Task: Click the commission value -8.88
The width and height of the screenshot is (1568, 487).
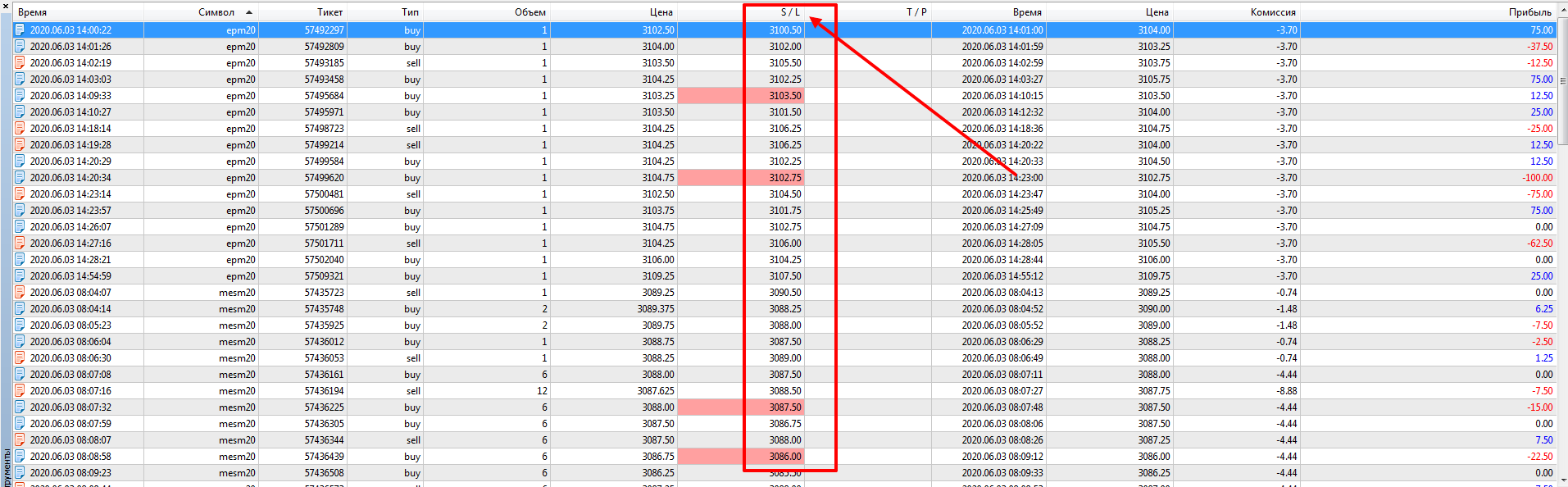Action: (1287, 391)
